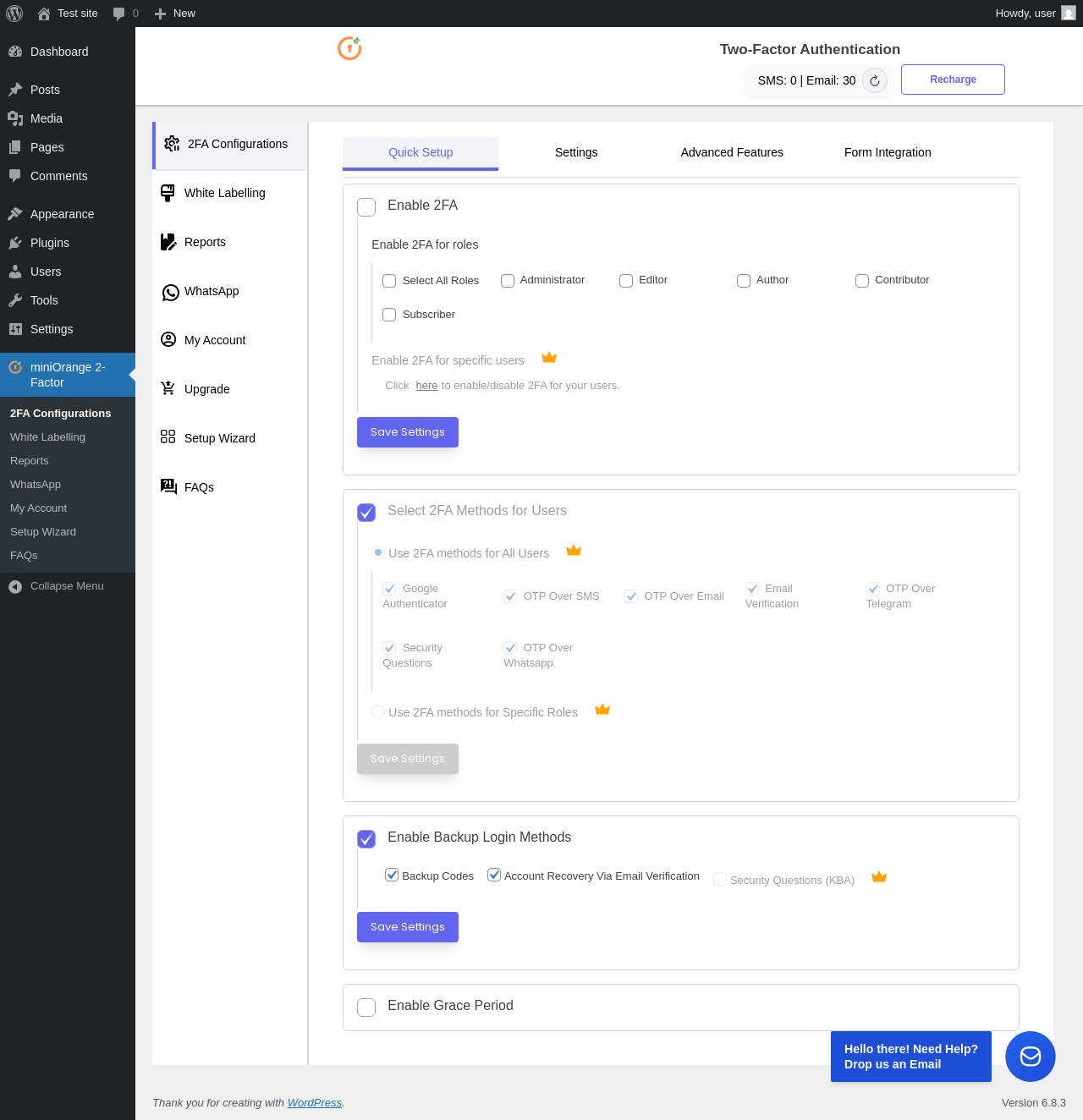Screen dimensions: 1083x1120
Task: Open the WordPress footer link
Action: click(x=315, y=1102)
